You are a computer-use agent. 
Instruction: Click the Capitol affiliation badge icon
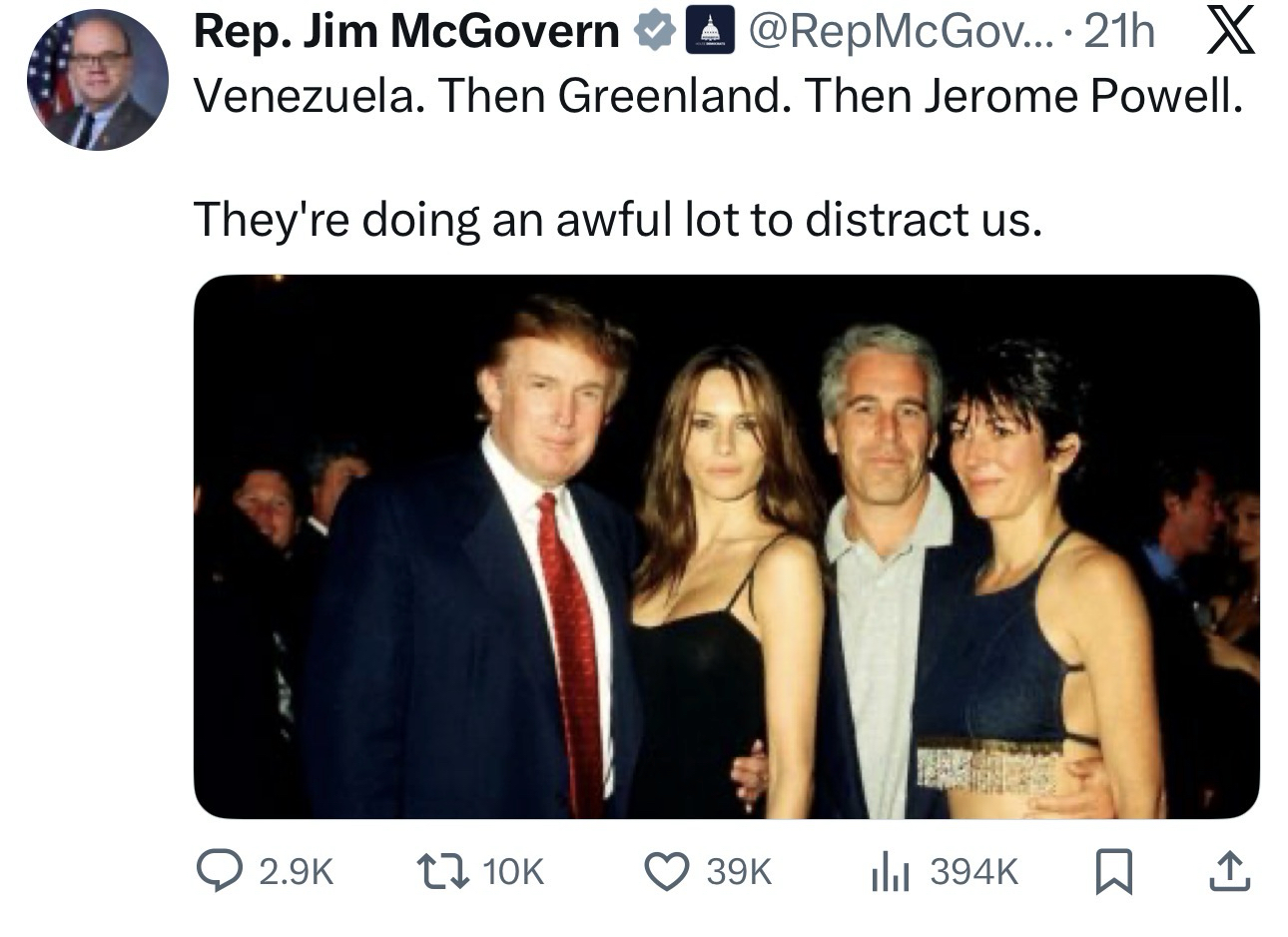(x=707, y=33)
